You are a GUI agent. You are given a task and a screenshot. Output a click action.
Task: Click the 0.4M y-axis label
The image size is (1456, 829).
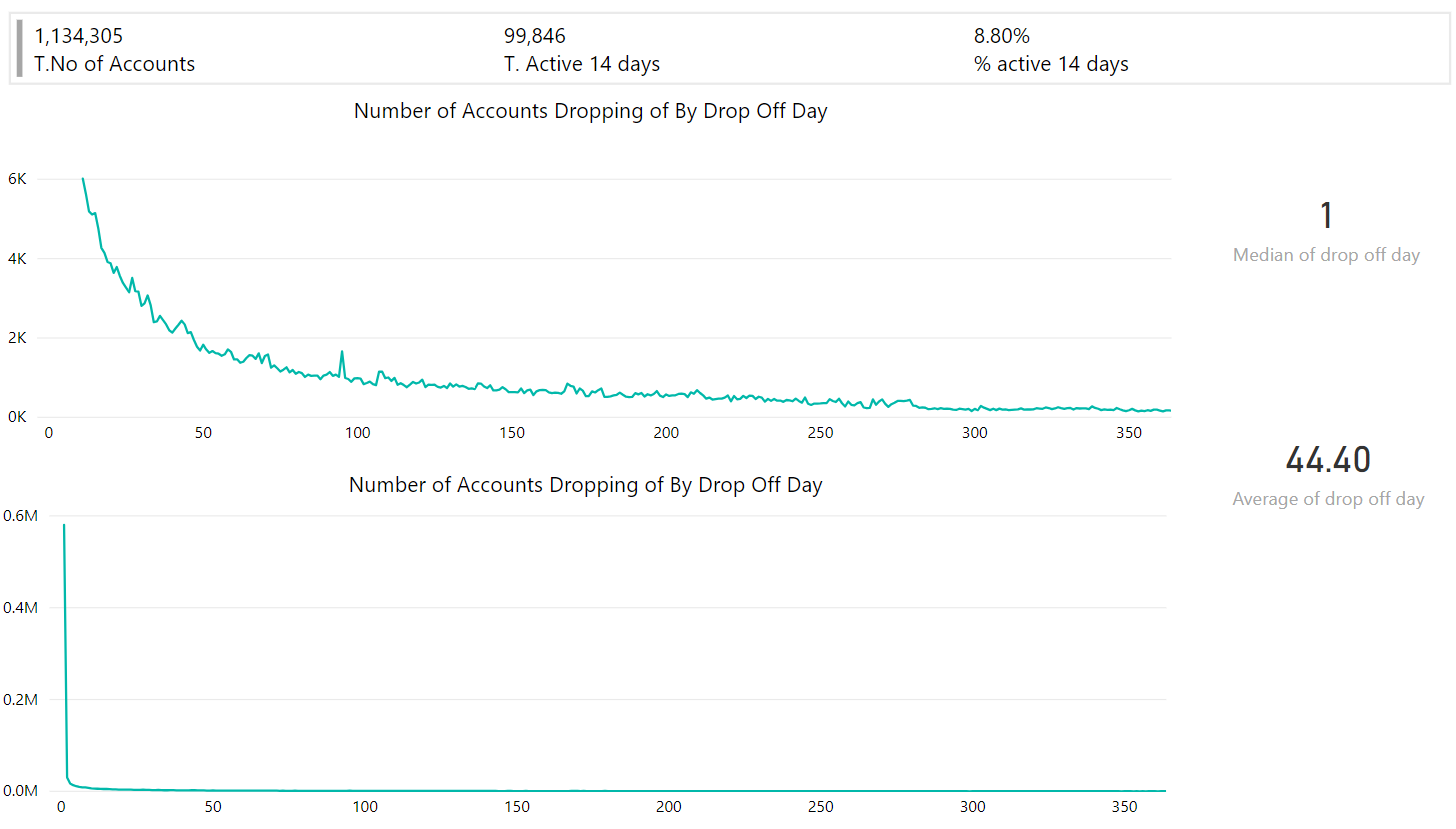pyautogui.click(x=20, y=607)
